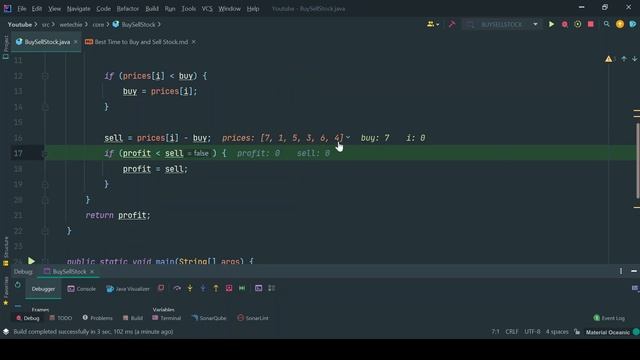Select the Java Visualizer tab

pyautogui.click(x=128, y=289)
